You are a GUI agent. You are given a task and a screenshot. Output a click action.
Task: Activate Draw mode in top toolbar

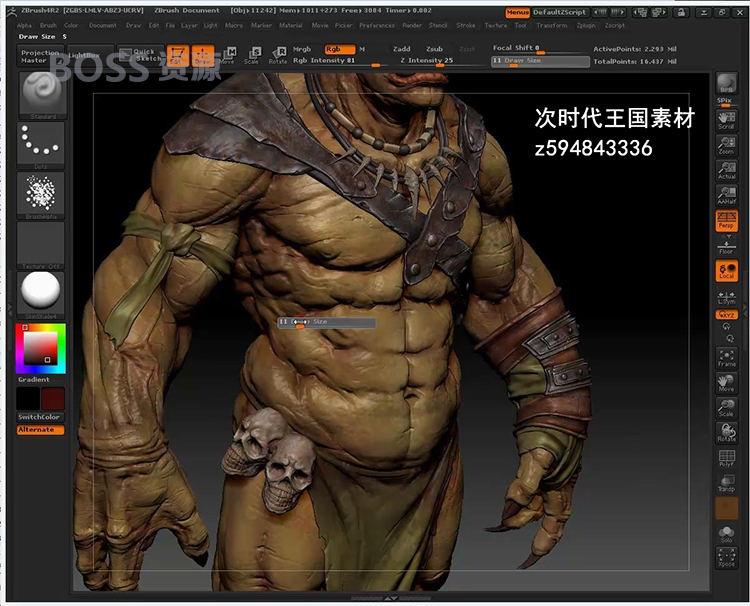click(x=203, y=55)
